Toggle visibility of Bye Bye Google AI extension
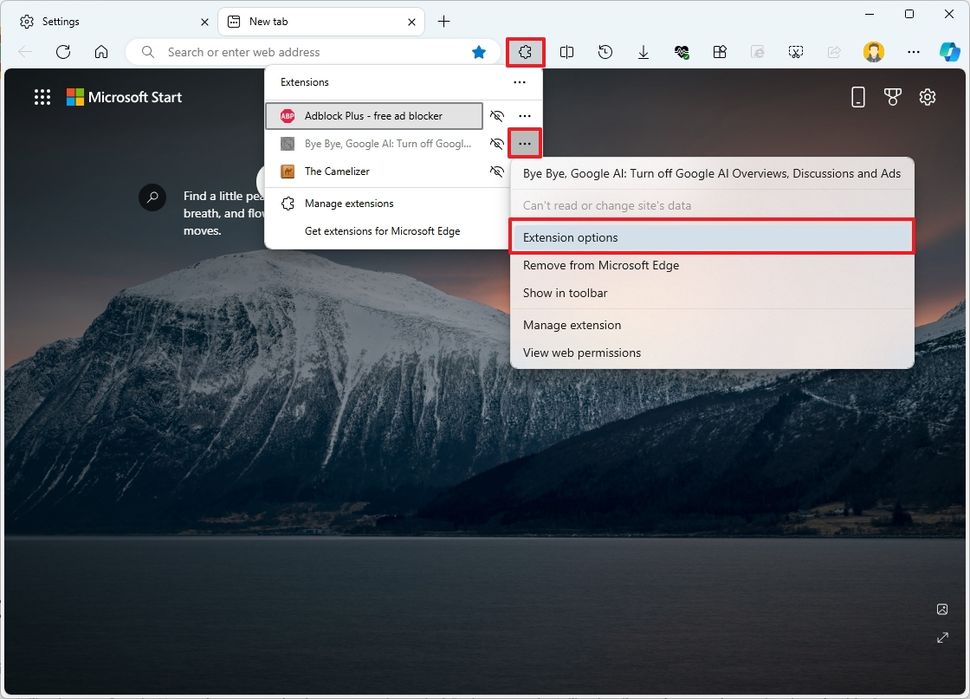Viewport: 970px width, 699px height. click(497, 143)
